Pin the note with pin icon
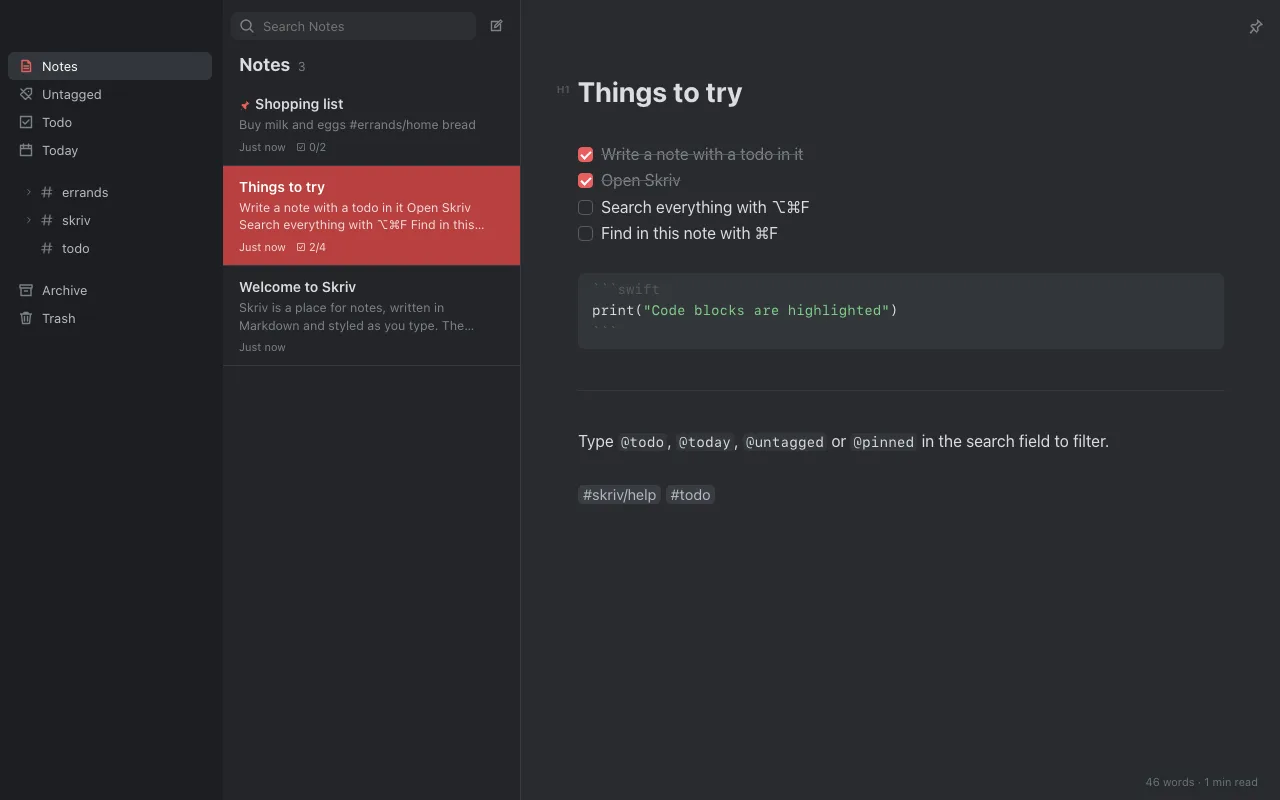The height and width of the screenshot is (800, 1280). point(1256,27)
